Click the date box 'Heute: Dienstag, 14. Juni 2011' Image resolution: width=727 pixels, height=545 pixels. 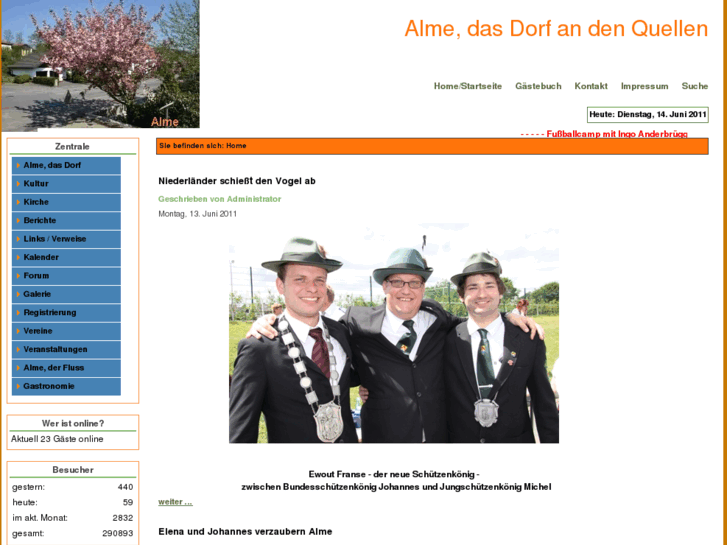pyautogui.click(x=648, y=115)
